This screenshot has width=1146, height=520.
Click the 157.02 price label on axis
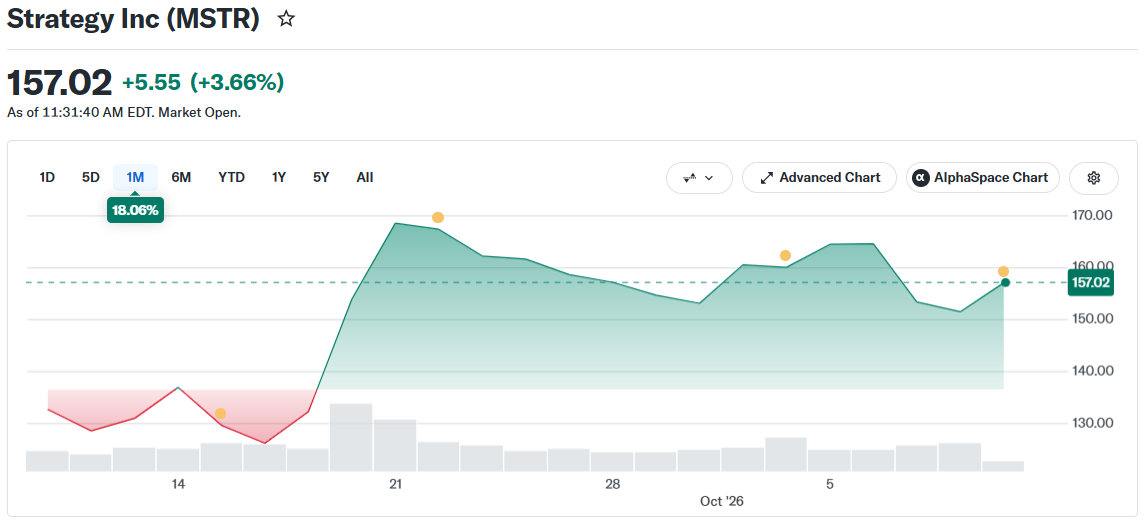tap(1090, 282)
